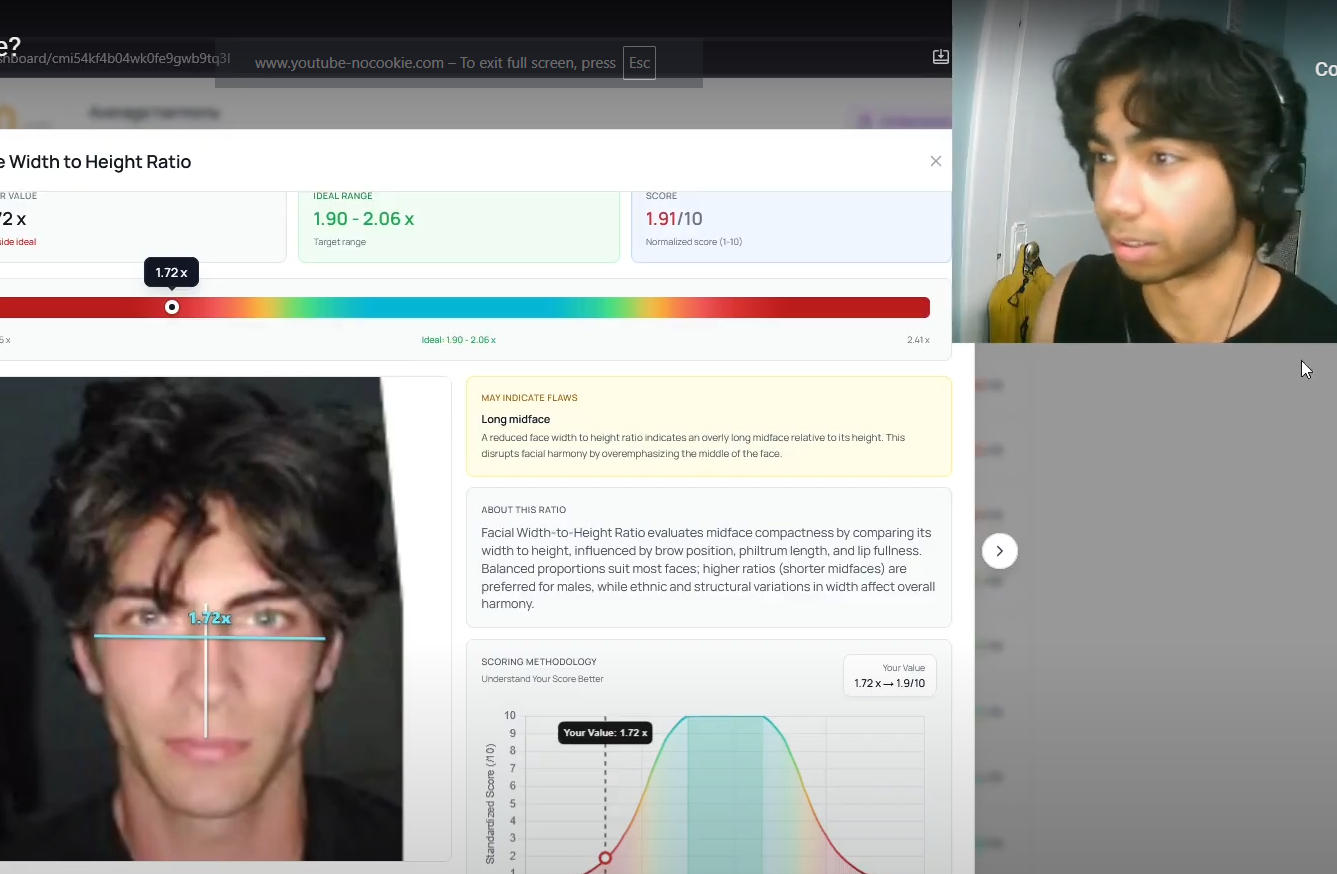This screenshot has height=874, width=1337.
Task: Click the 'Your Value: 1.72 x' chart tooltip
Action: (x=604, y=733)
